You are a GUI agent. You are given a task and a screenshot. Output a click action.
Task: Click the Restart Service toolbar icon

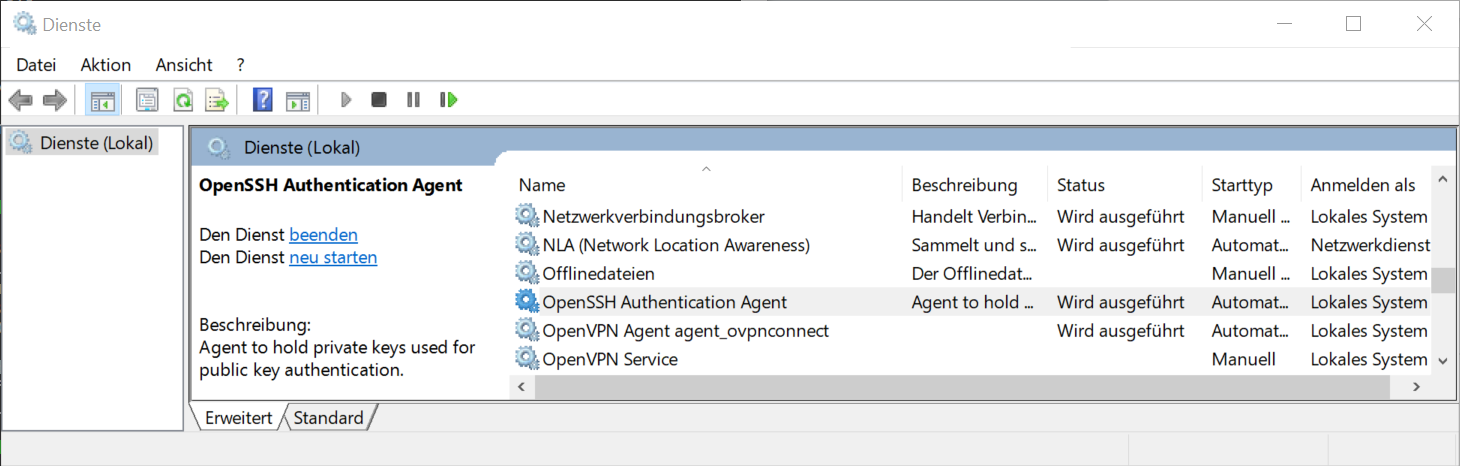(448, 100)
